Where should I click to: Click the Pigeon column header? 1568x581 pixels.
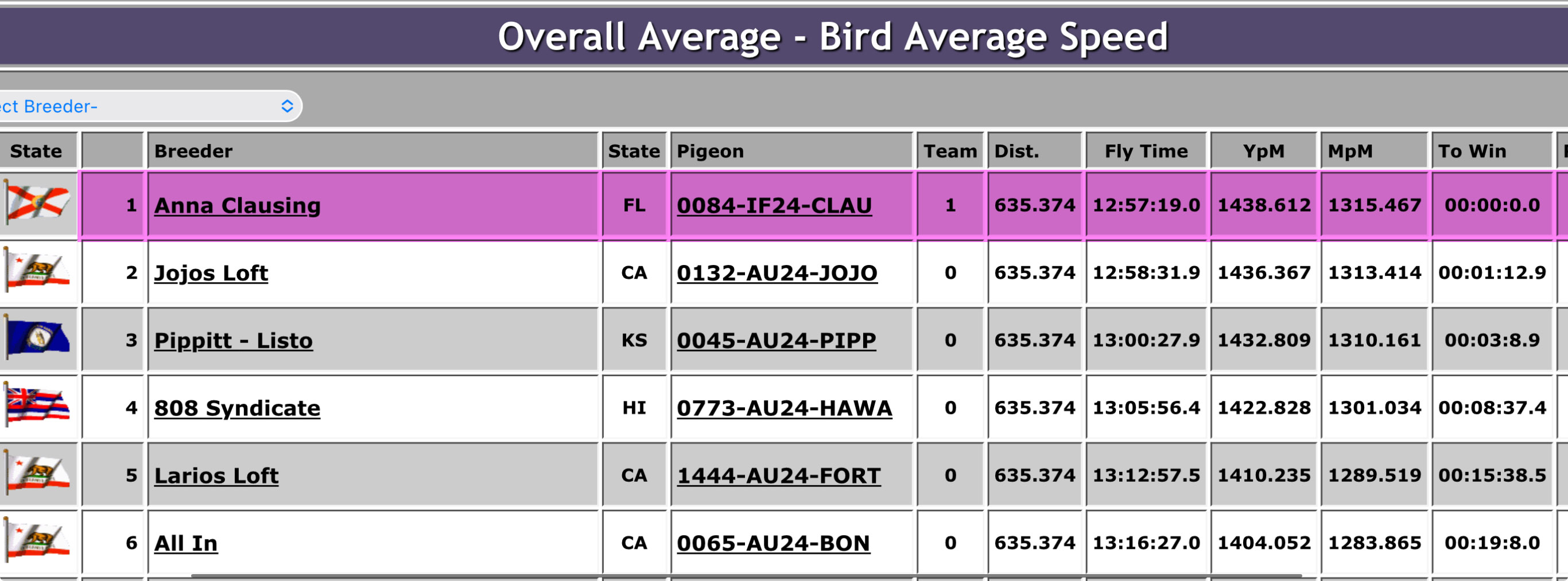click(710, 151)
